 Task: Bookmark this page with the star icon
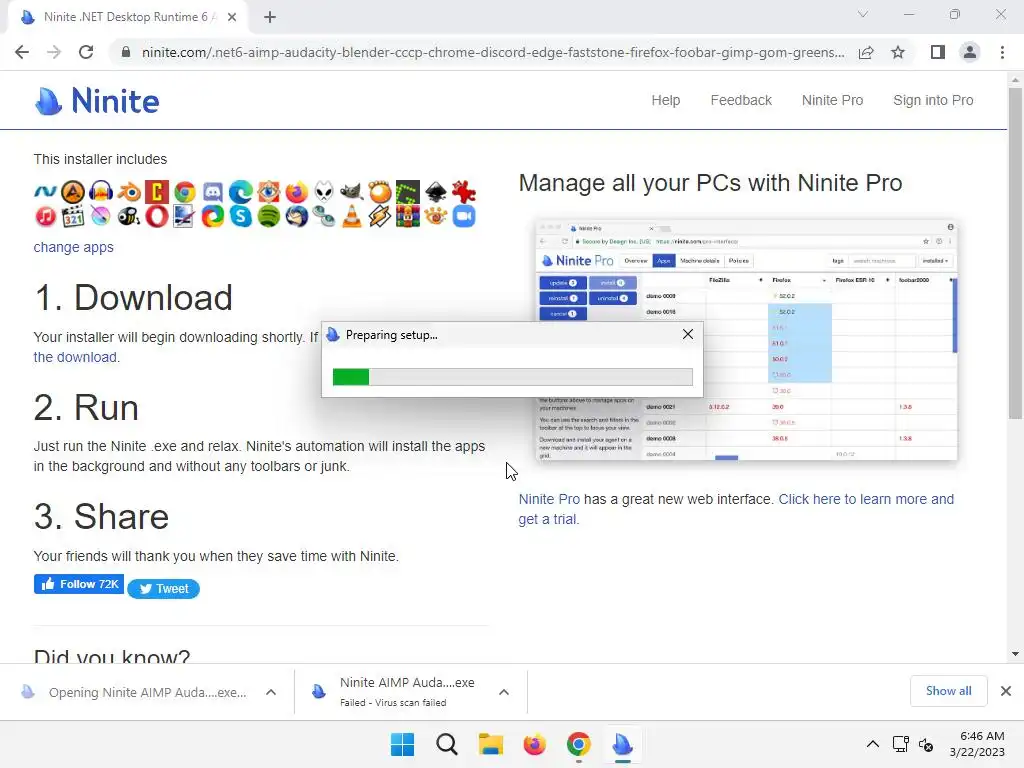click(898, 52)
